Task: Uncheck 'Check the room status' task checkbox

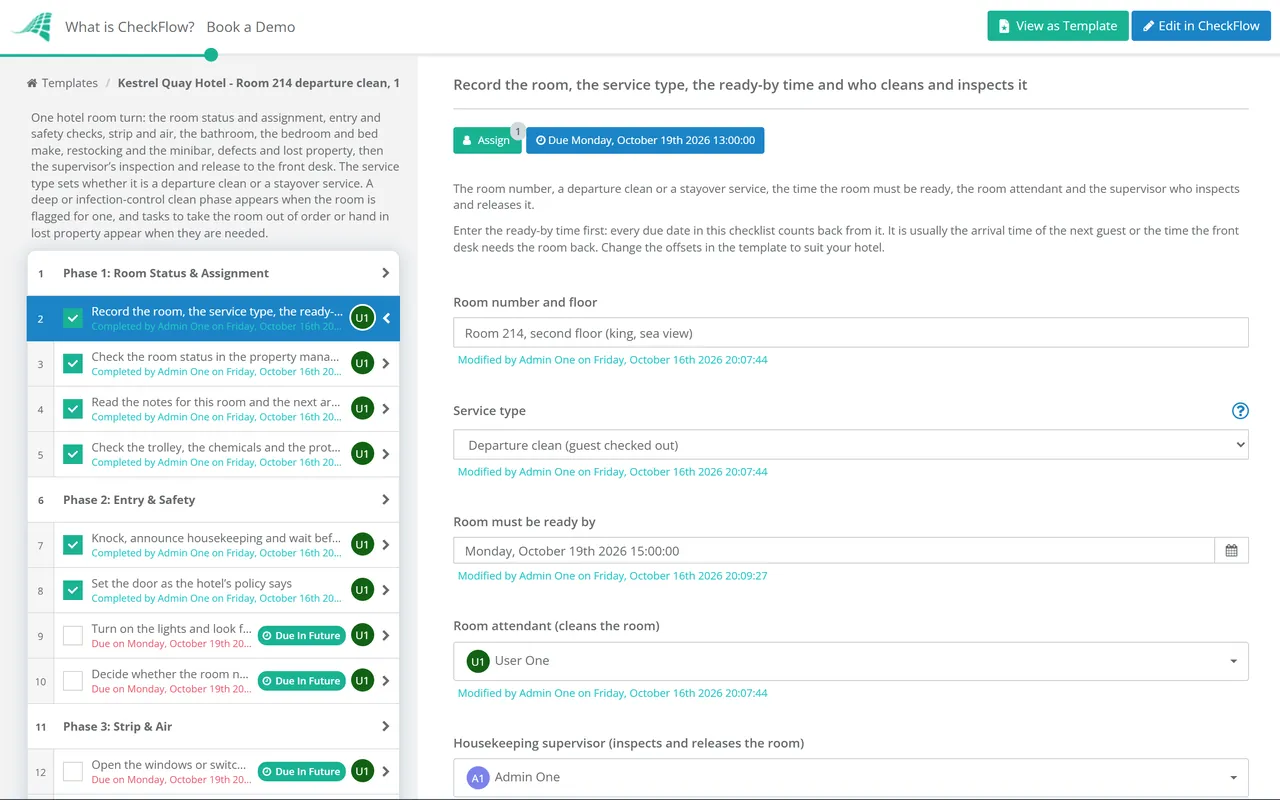Action: pos(73,364)
